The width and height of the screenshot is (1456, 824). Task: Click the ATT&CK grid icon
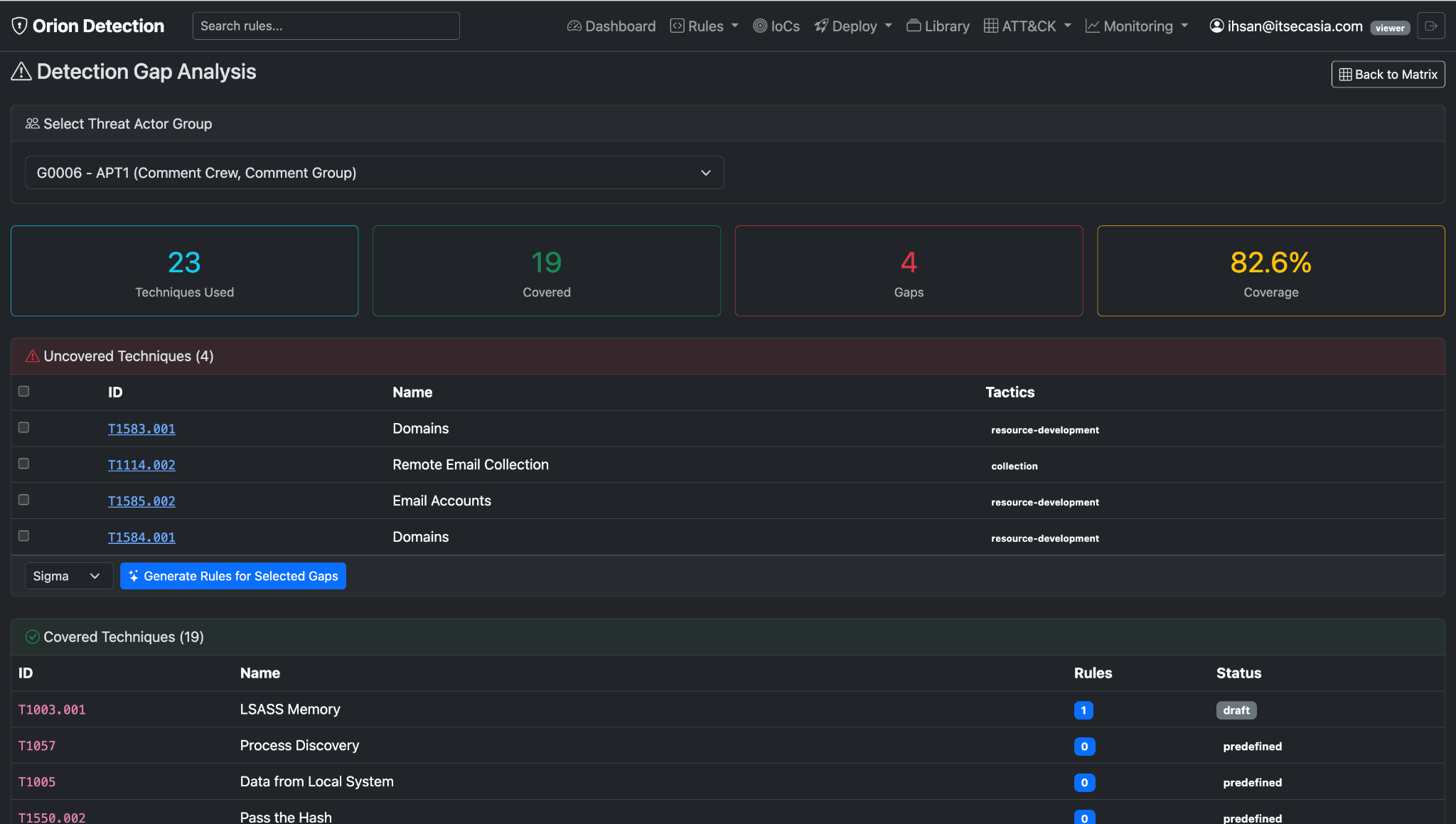point(991,26)
